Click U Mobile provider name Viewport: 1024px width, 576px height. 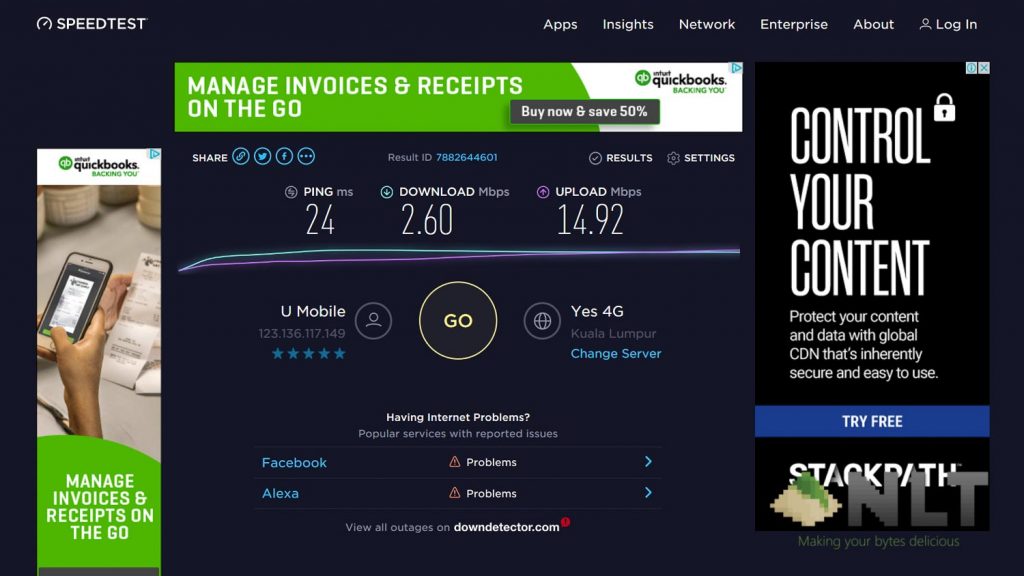point(313,312)
